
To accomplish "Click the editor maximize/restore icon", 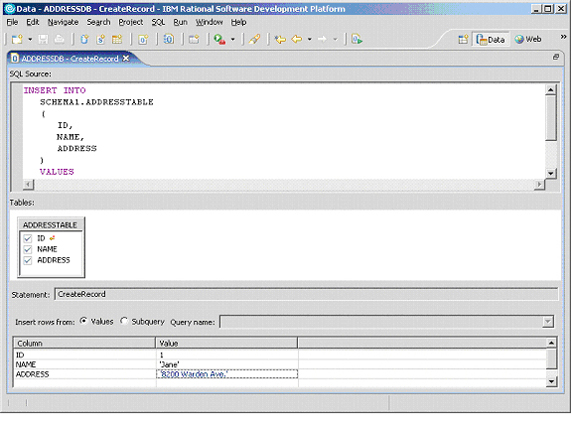I will point(556,57).
